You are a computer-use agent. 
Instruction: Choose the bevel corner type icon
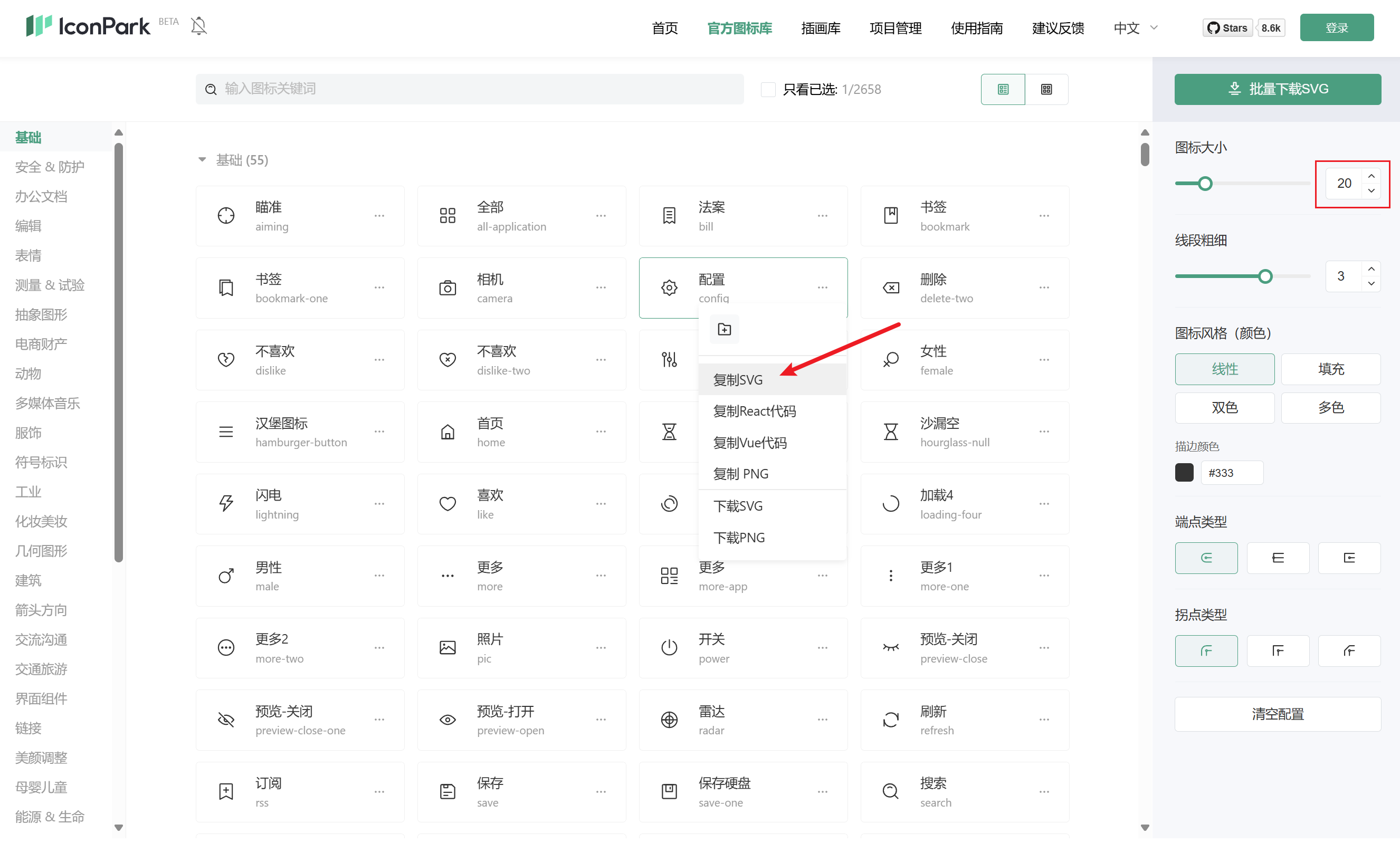tap(1348, 651)
